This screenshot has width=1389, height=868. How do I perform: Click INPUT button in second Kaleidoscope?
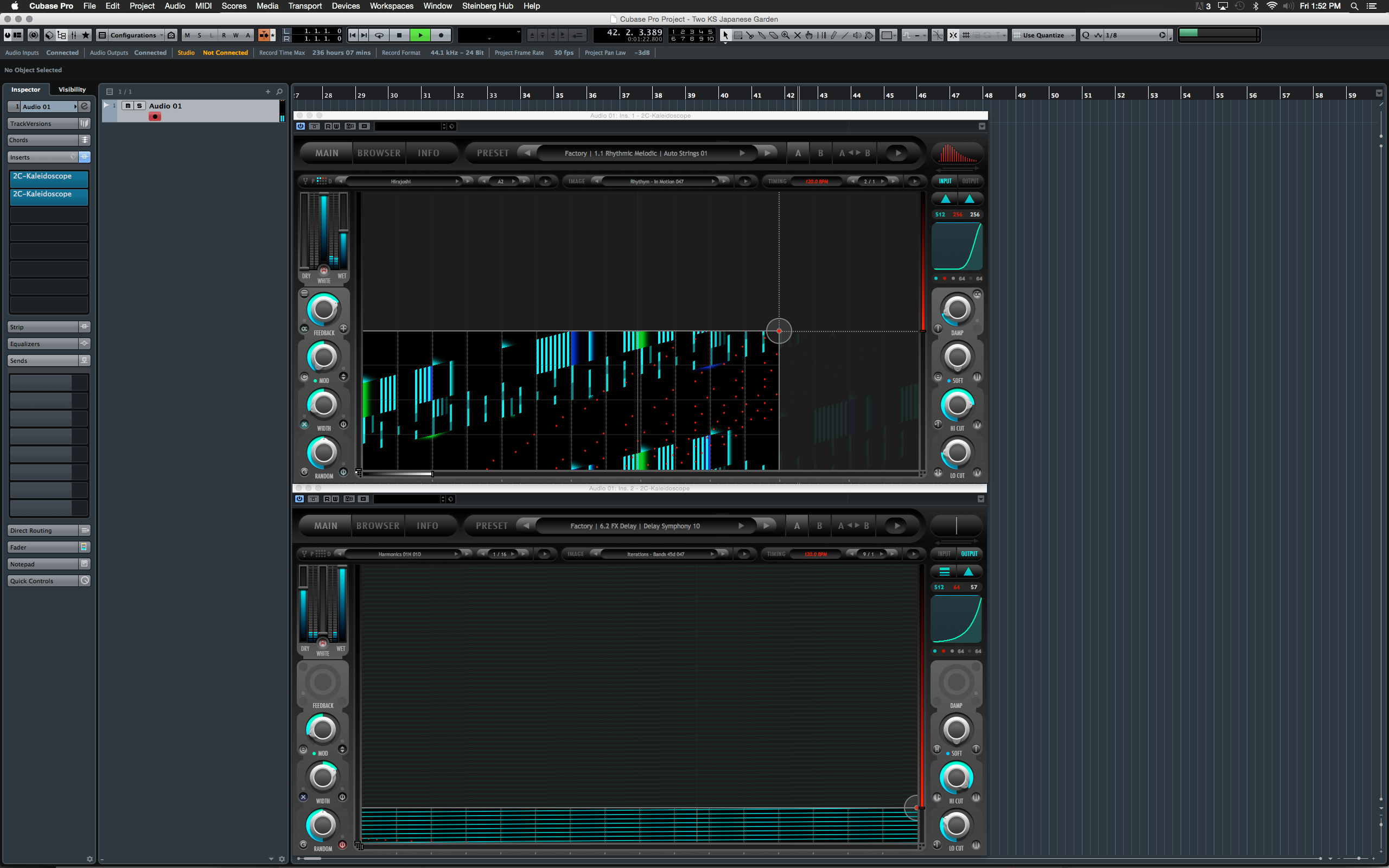[x=944, y=553]
